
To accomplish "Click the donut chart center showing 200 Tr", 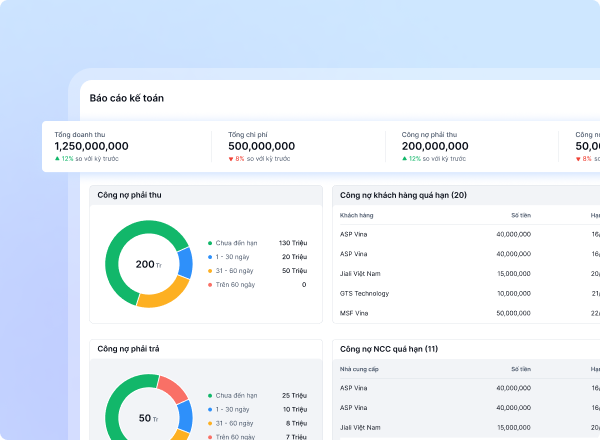I will (148, 264).
